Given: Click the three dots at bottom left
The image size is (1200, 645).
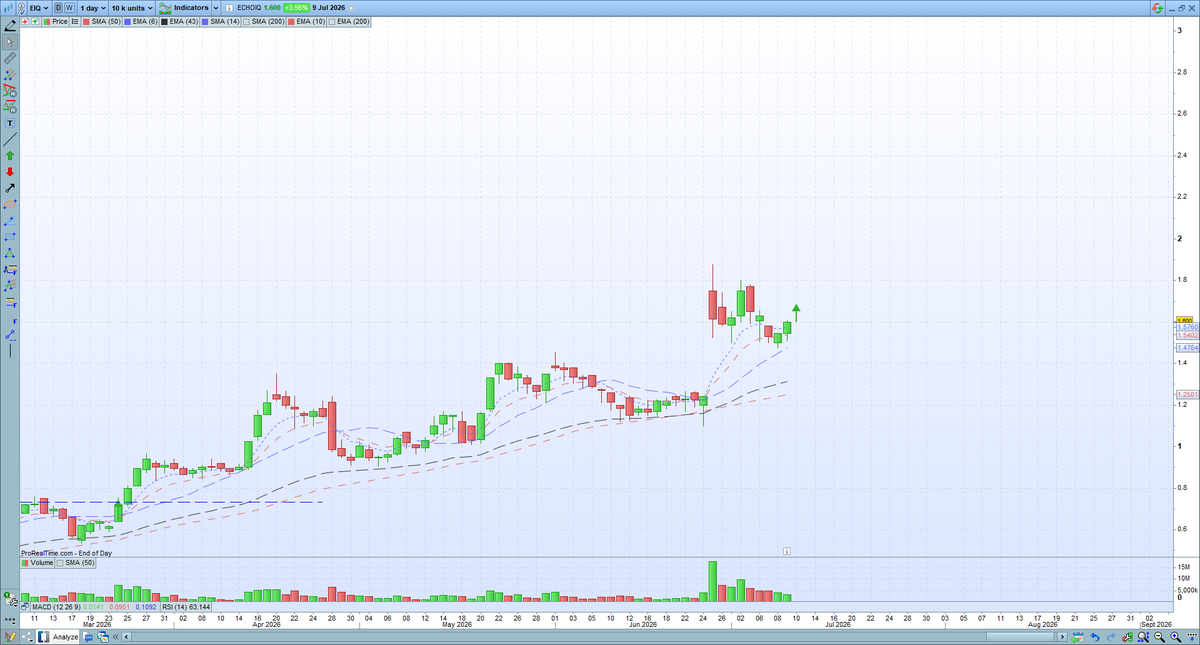Looking at the screenshot, I should click(x=9, y=620).
